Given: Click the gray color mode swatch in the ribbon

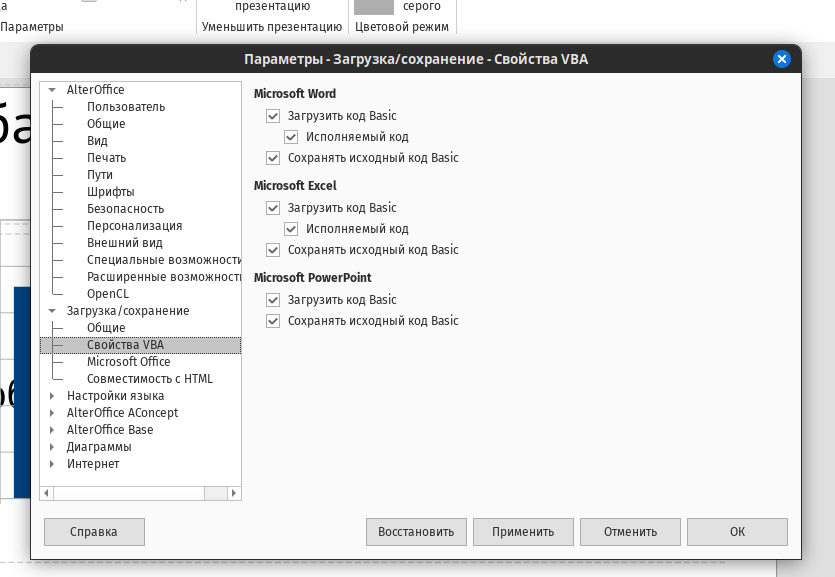Looking at the screenshot, I should (x=374, y=6).
